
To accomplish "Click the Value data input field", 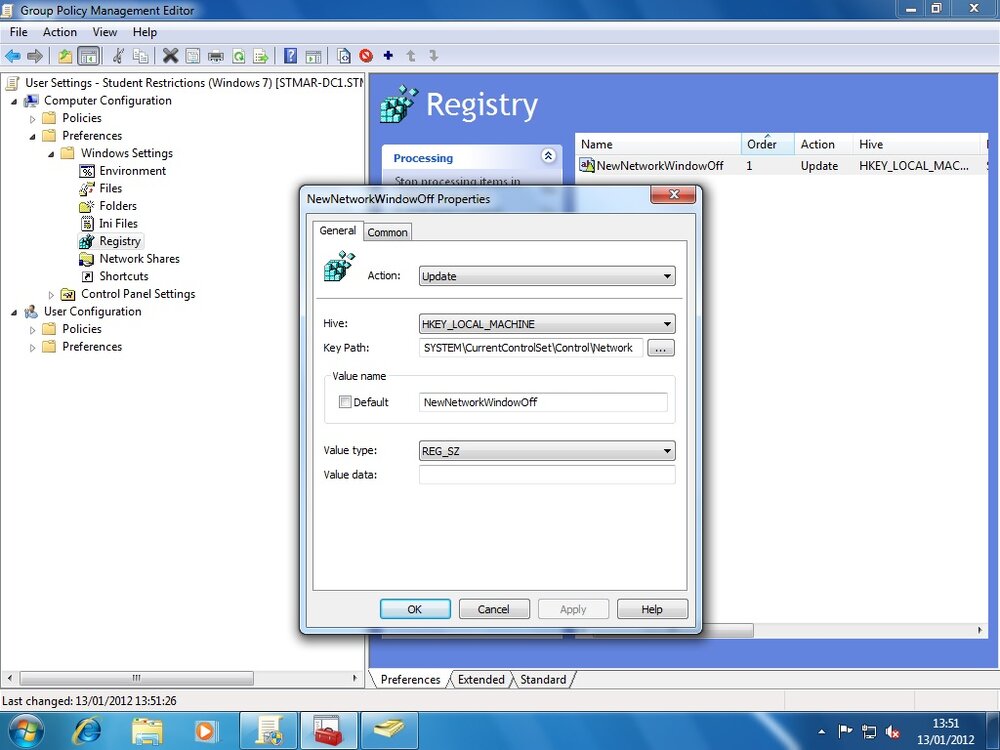I will pos(547,474).
